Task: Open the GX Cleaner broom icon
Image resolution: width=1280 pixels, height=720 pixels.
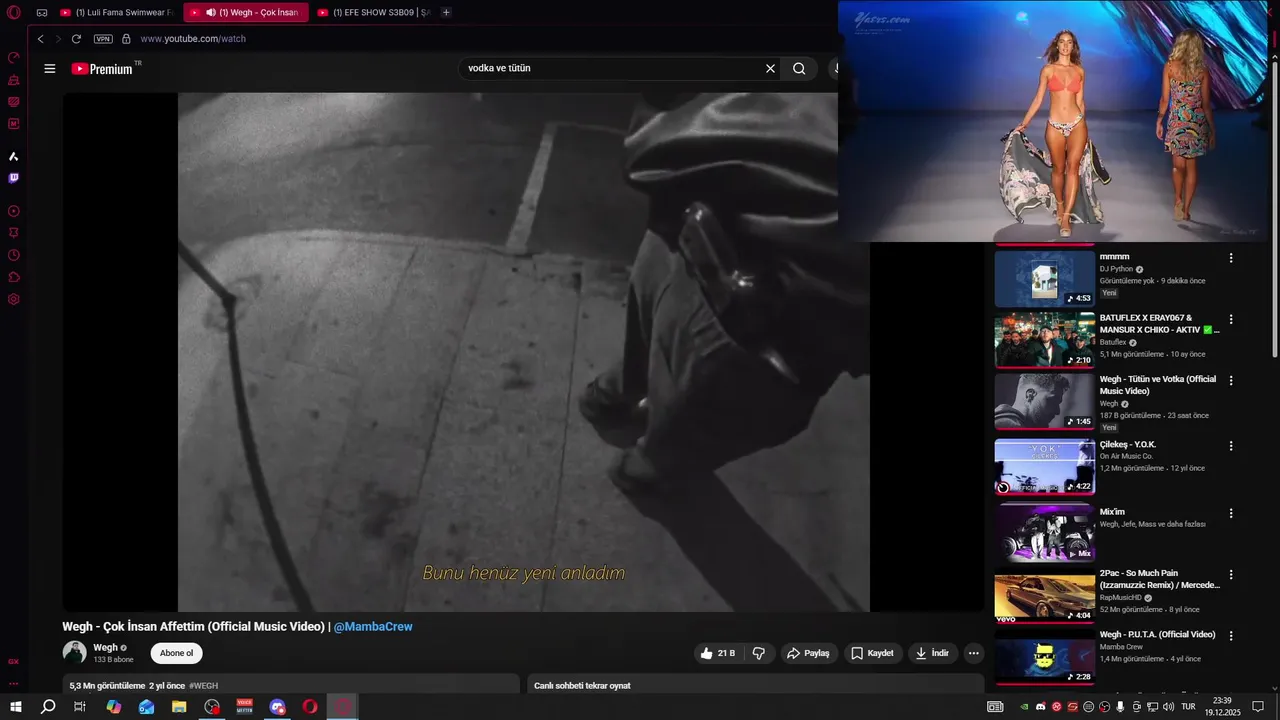Action: click(14, 79)
